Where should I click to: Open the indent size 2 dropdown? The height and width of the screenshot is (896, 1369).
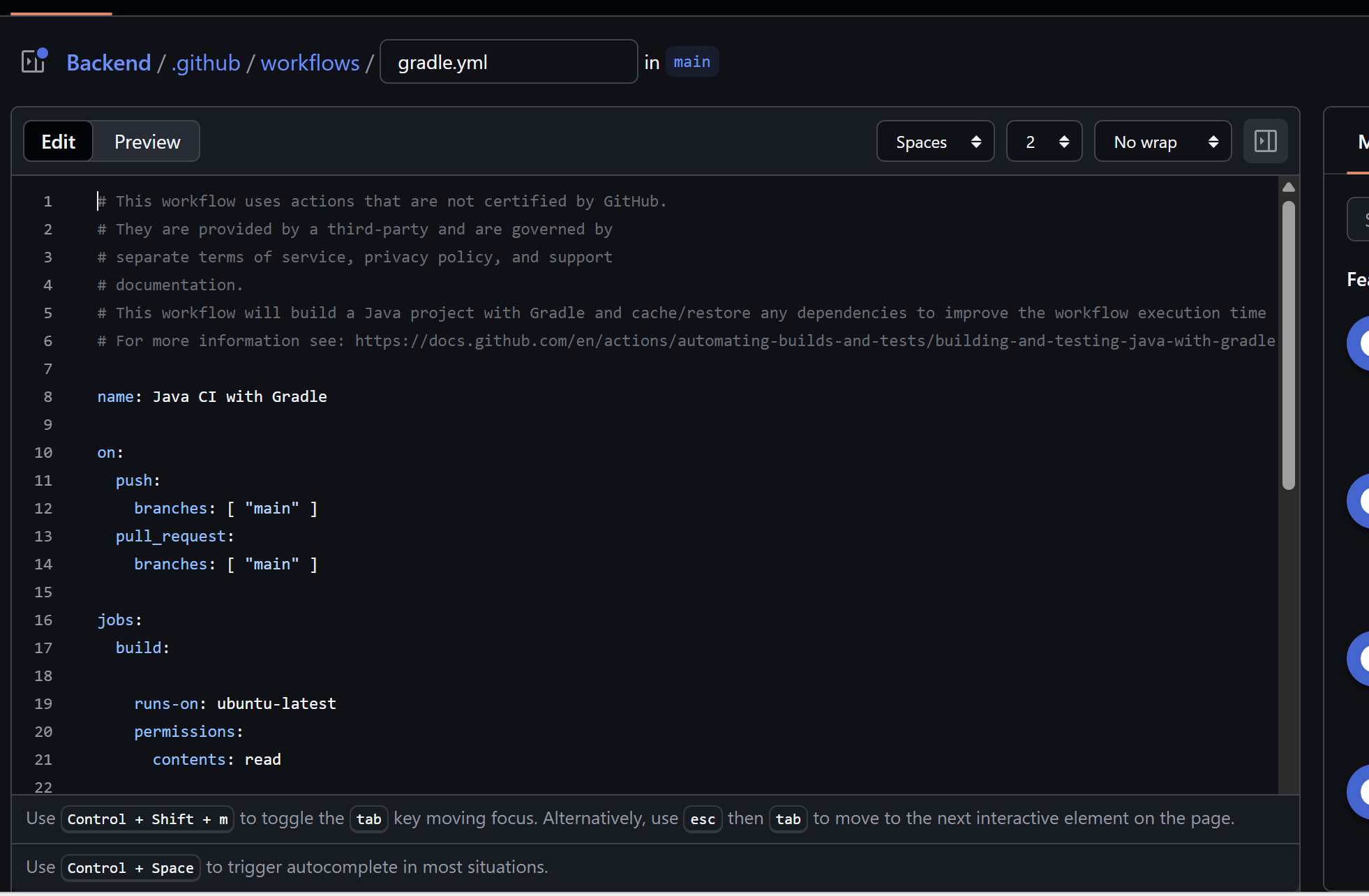click(1044, 142)
